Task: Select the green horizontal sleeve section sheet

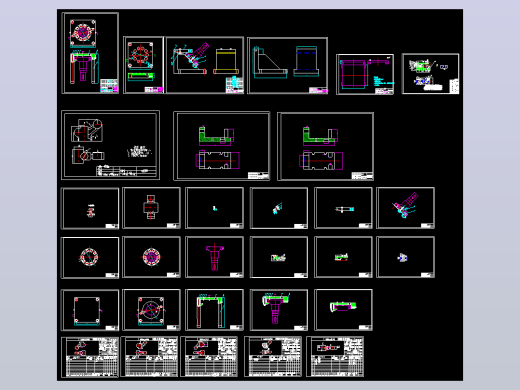Action: click(x=343, y=310)
